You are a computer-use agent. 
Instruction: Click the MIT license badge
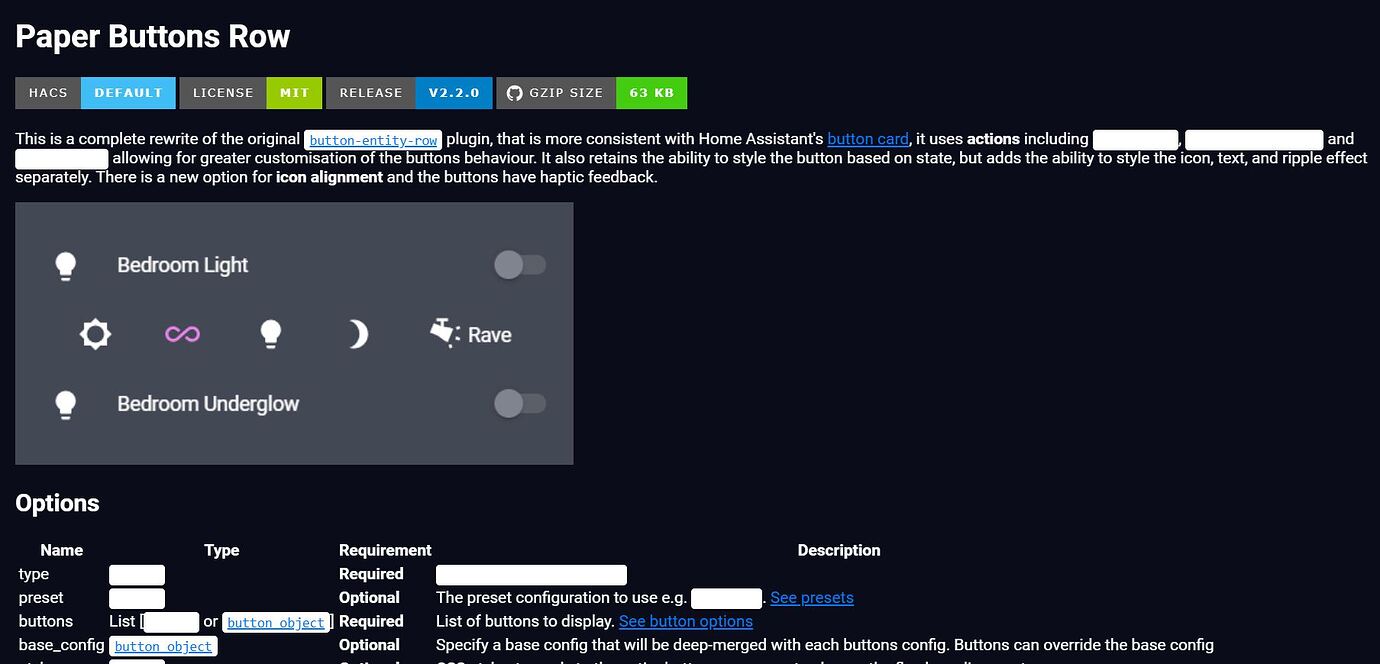(294, 92)
